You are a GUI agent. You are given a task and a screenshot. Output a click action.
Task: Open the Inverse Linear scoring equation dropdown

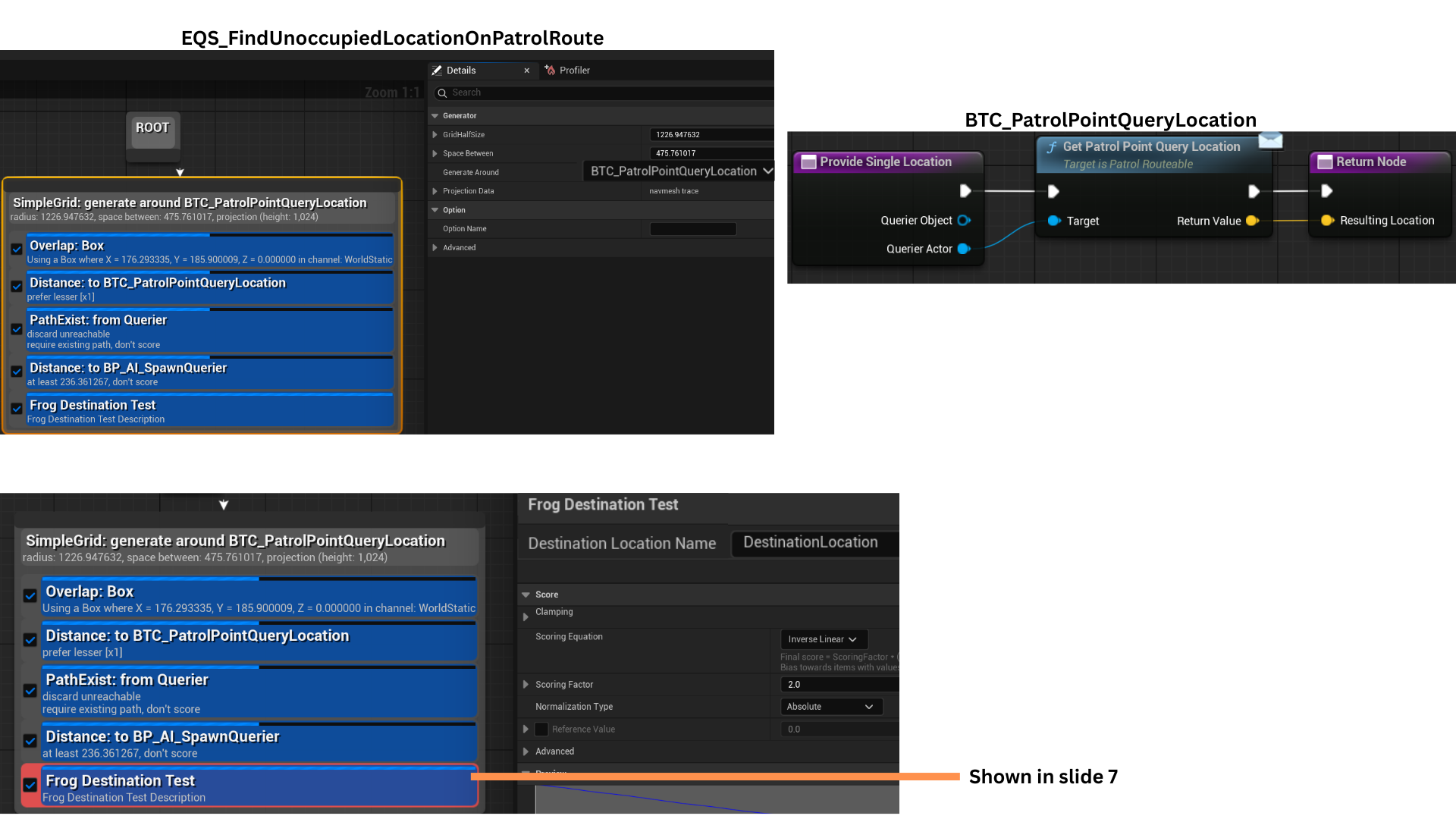tap(823, 639)
